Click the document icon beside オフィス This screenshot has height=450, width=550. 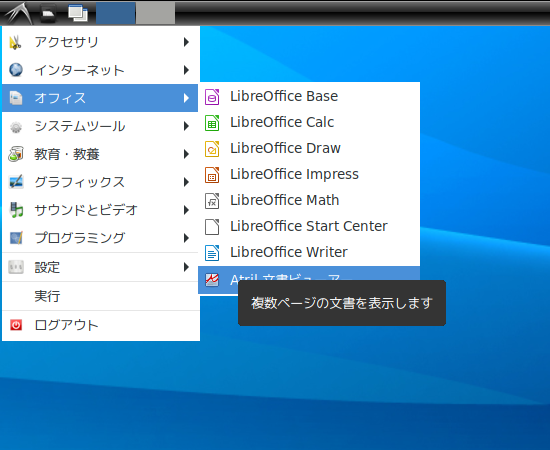point(16,98)
